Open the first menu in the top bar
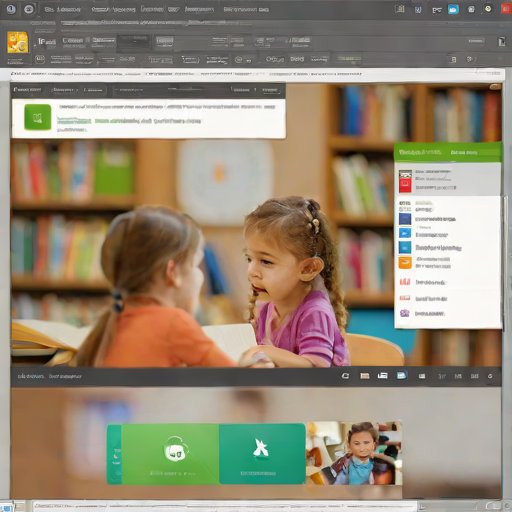Screen dimensions: 512x512 click(63, 10)
